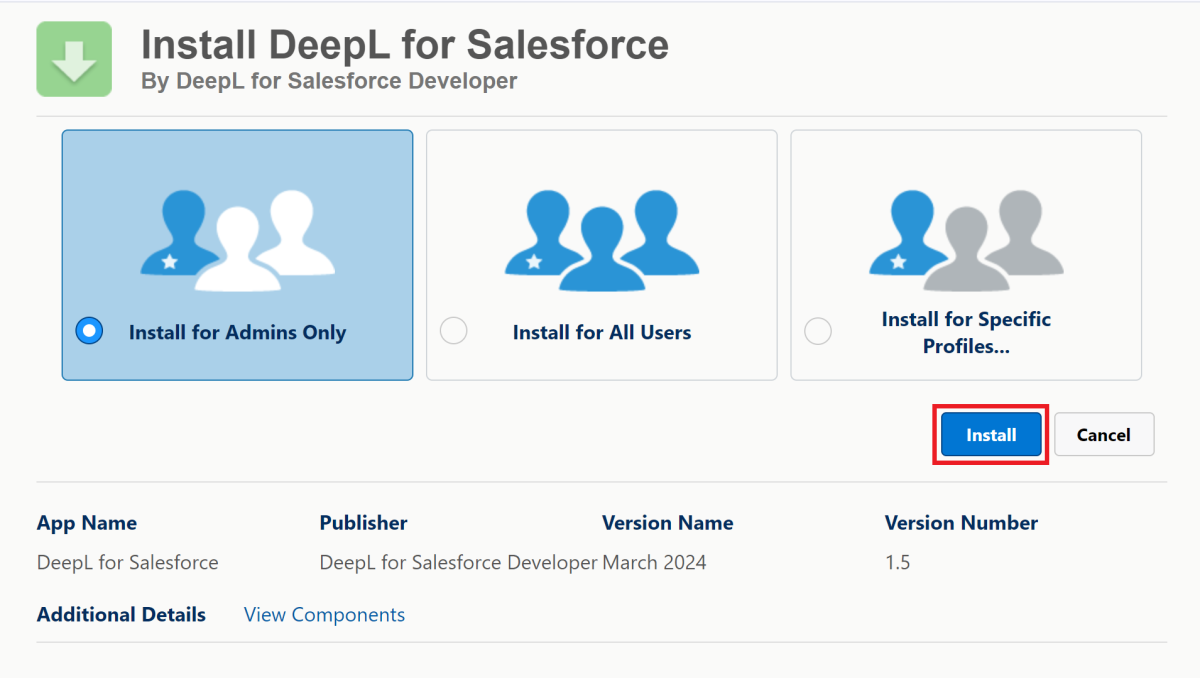
Task: Click the App Name value below its header
Action: (x=127, y=563)
